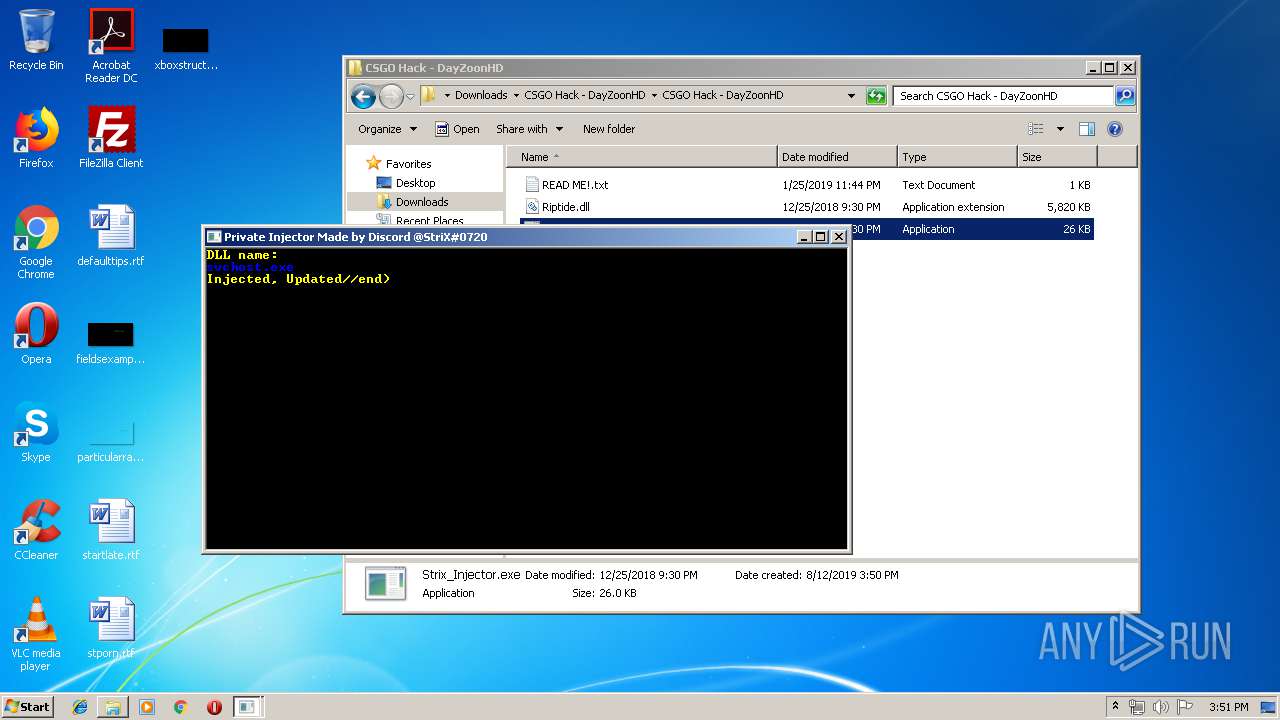1280x720 pixels.
Task: Select the fieldsexamp desktop file
Action: [x=111, y=342]
